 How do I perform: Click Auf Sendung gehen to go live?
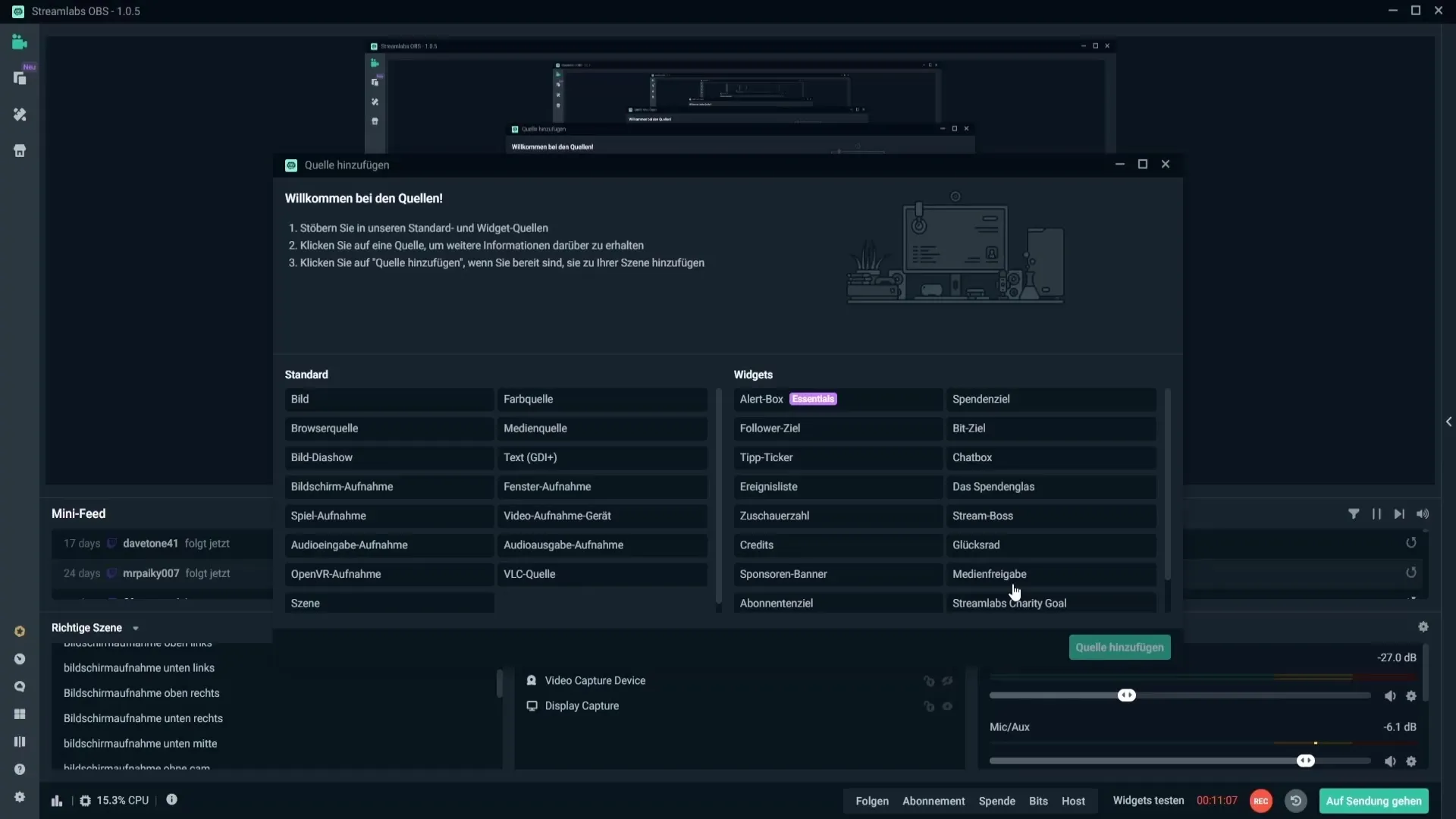pos(1373,801)
